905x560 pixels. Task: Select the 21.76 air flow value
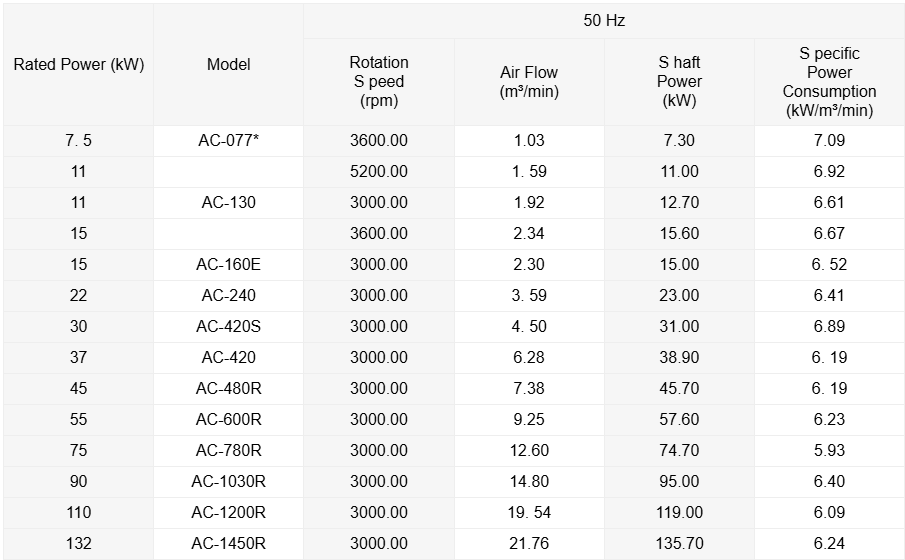click(x=529, y=544)
